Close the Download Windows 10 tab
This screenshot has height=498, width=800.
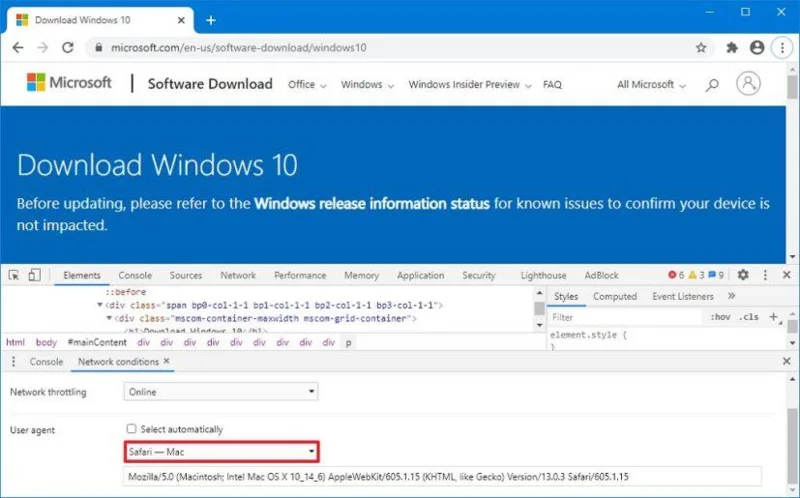point(181,20)
